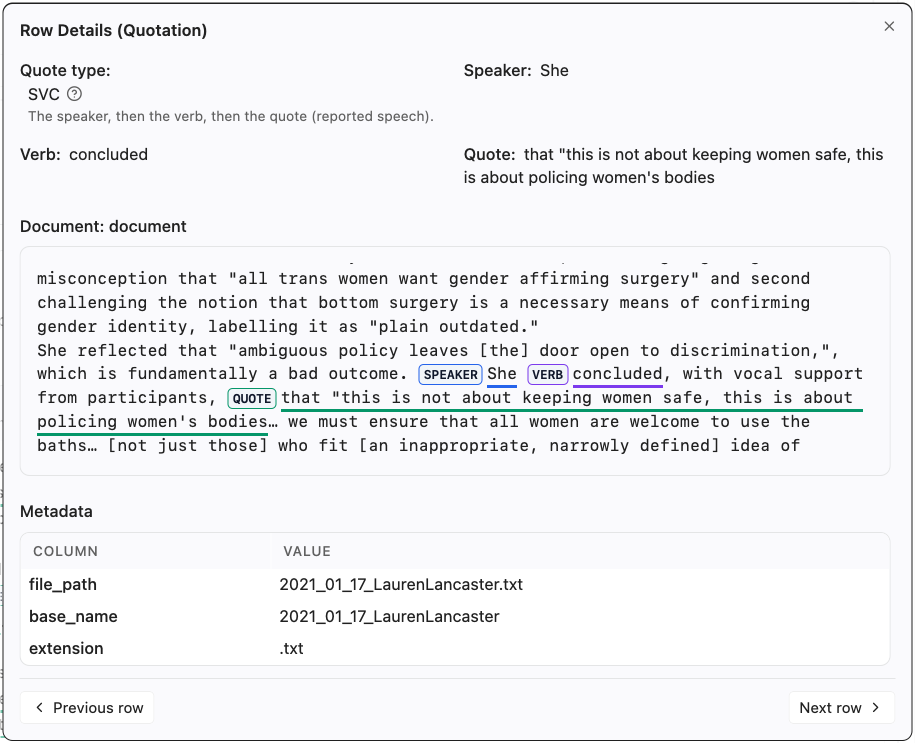Viewport: 915px width, 743px height.
Task: Click the QUOTE tag in the document
Action: pos(252,399)
